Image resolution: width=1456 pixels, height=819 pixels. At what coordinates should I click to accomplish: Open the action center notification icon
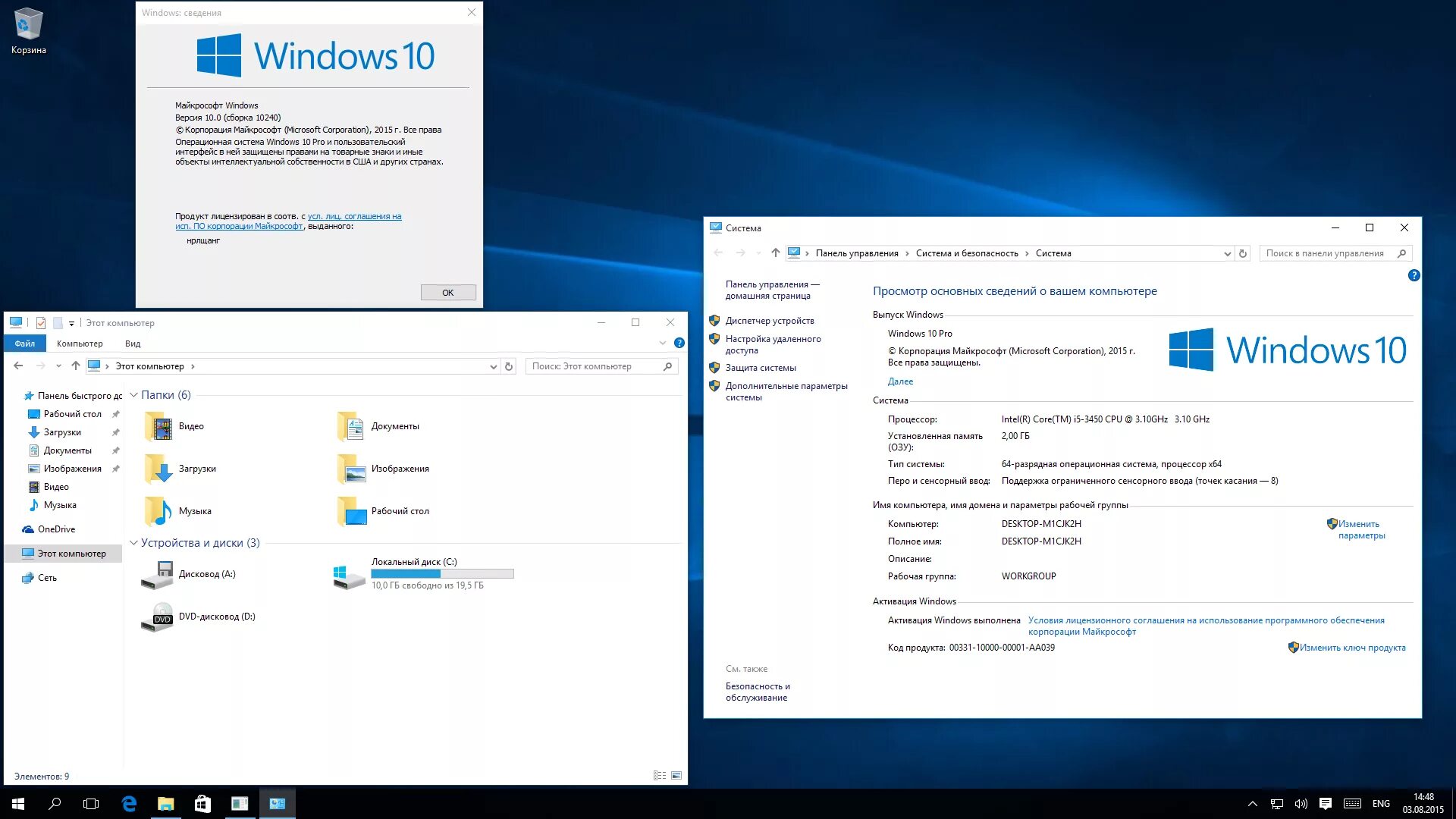1325,804
